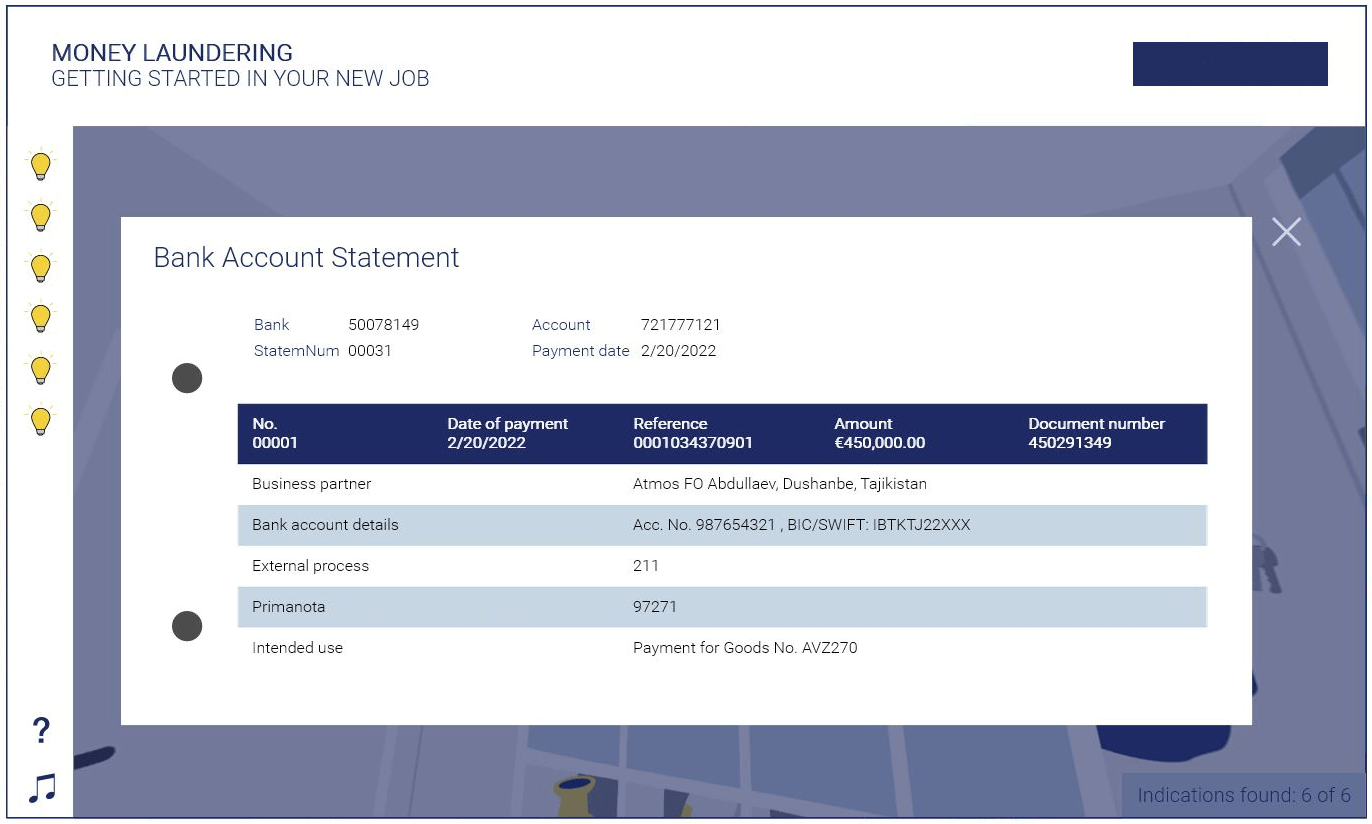Click the dark blue button at top right
The width and height of the screenshot is (1372, 824).
[x=1230, y=64]
